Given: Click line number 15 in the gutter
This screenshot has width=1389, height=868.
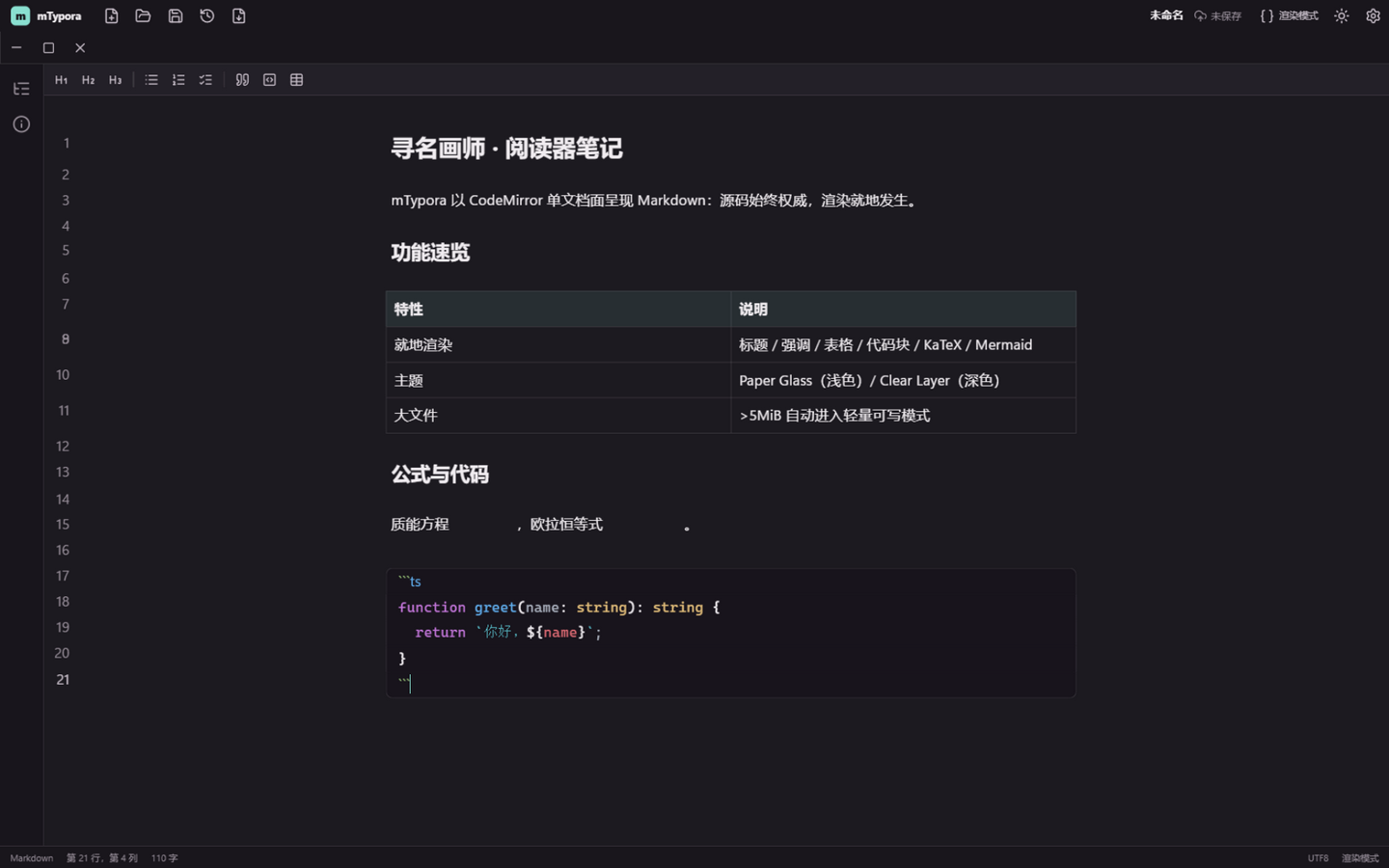Looking at the screenshot, I should 63,525.
